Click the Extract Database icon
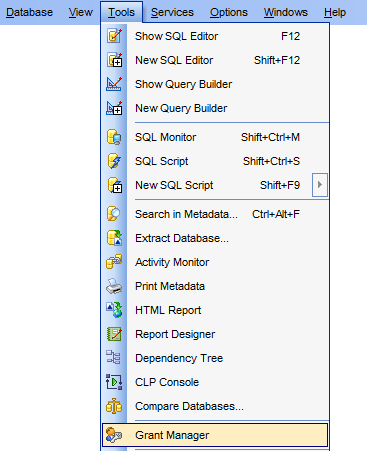Screen dimensions: 367x451 coord(114,238)
